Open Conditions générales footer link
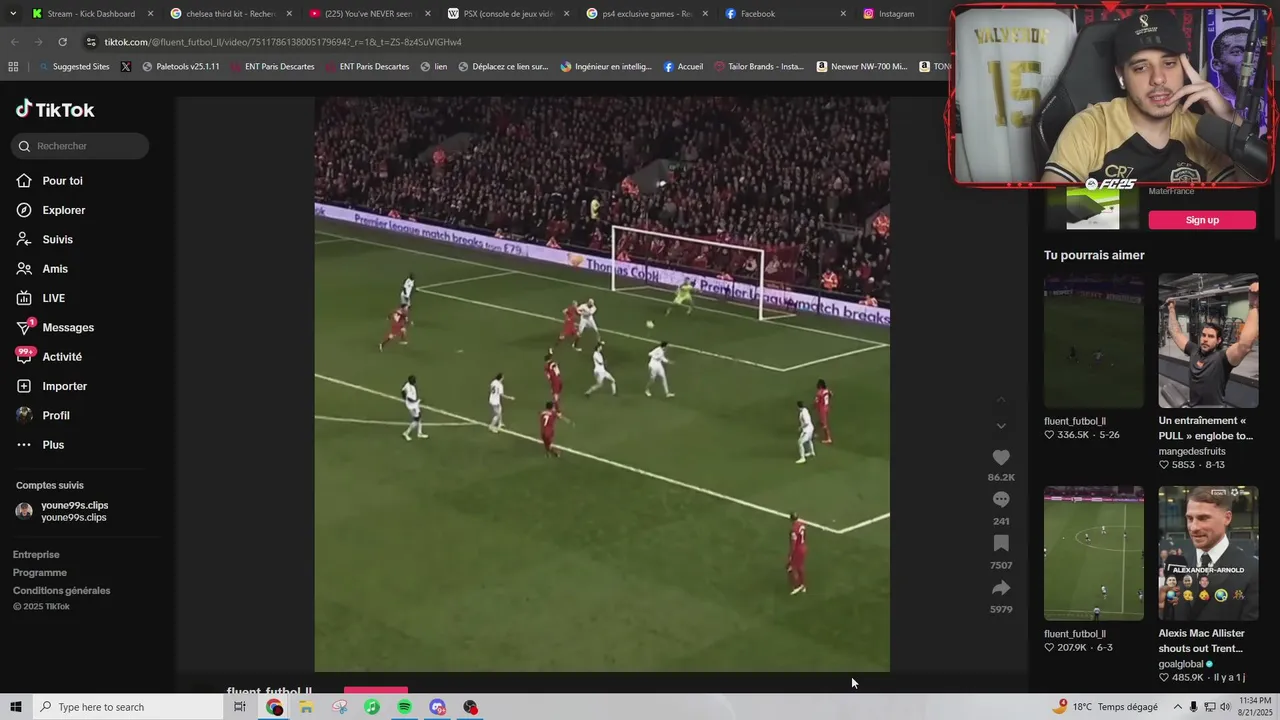The height and width of the screenshot is (720, 1280). [62, 591]
